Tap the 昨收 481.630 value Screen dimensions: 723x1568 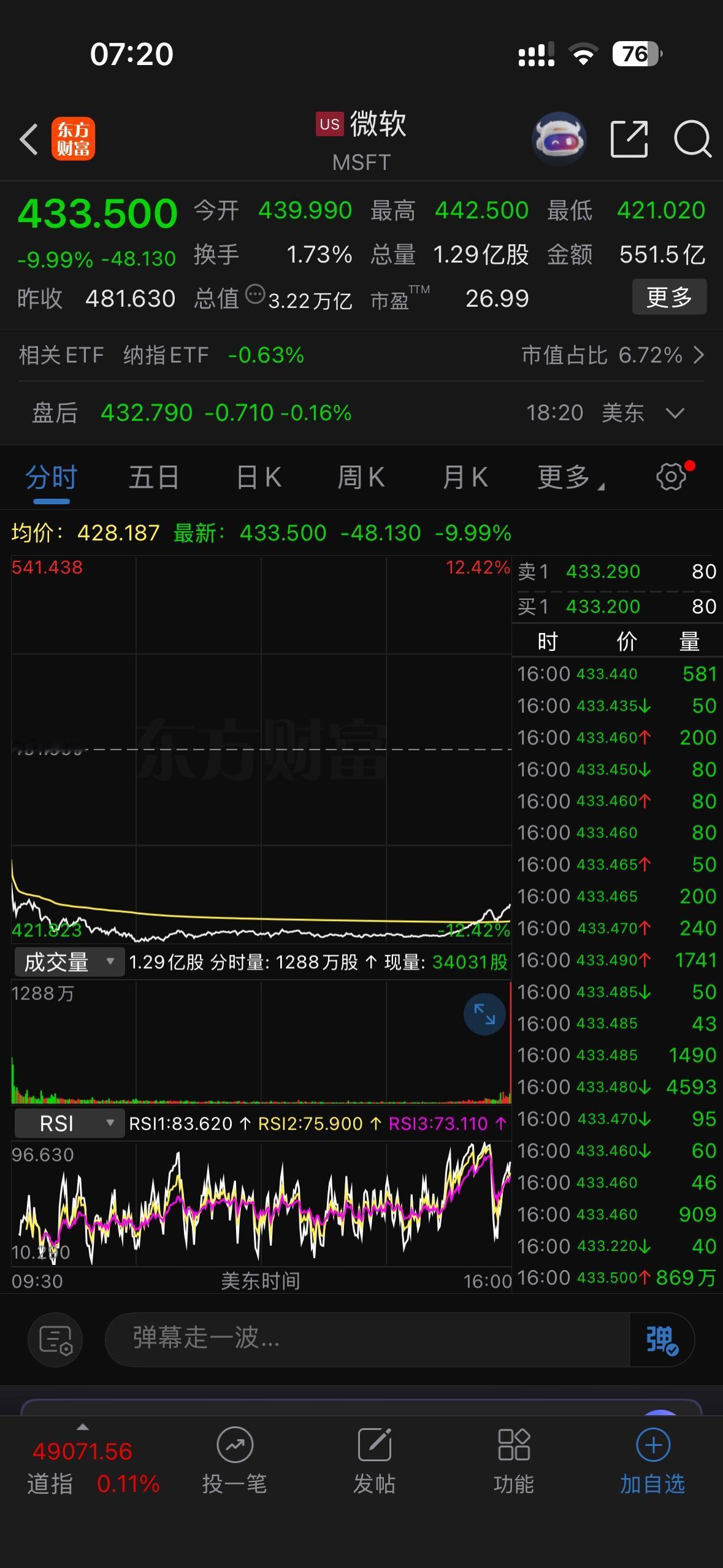click(131, 299)
